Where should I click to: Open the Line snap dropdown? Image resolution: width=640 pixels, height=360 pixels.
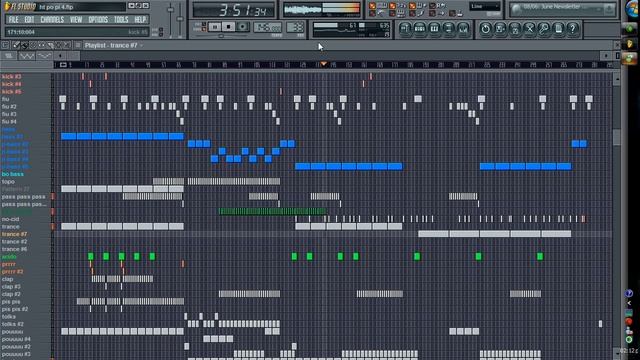pos(485,7)
